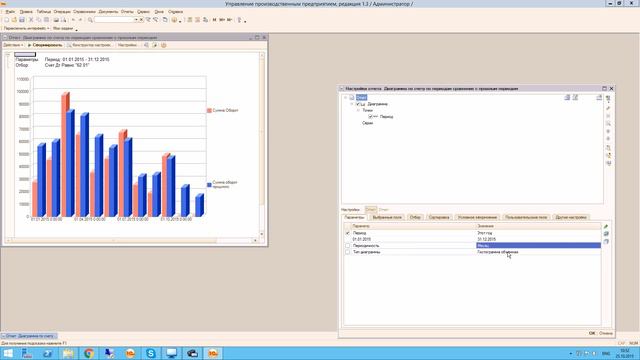Select the Точки tree item
The width and height of the screenshot is (640, 360).
click(367, 110)
